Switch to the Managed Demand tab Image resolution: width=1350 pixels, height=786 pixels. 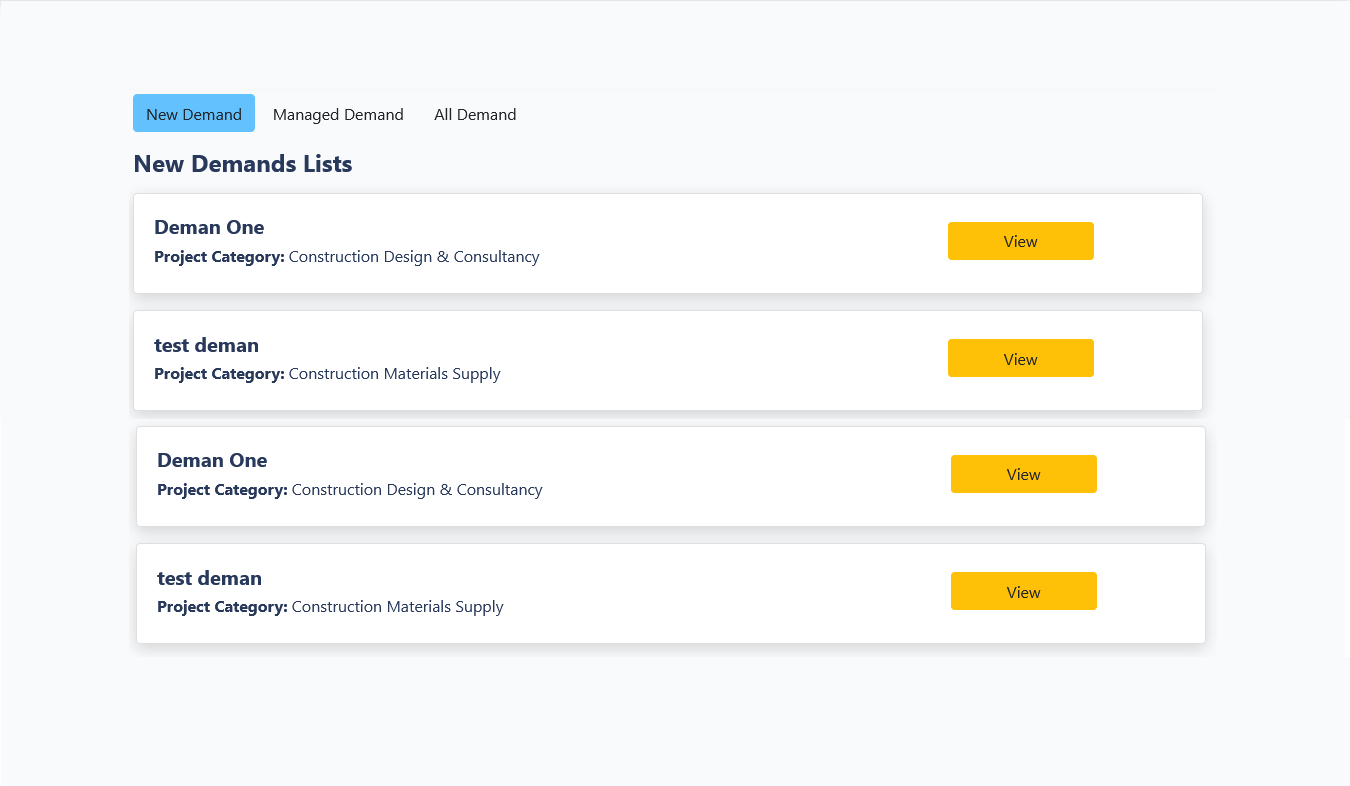338,114
